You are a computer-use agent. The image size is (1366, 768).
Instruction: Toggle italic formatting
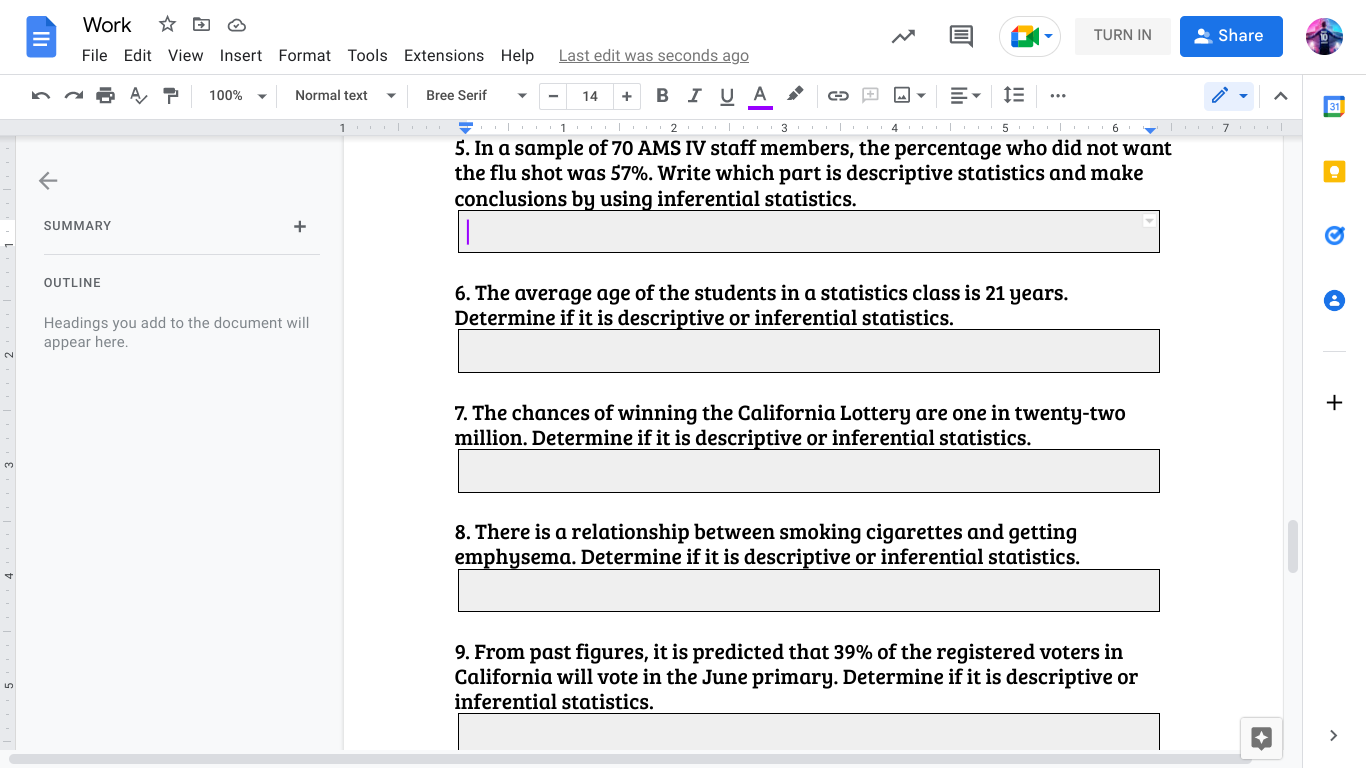694,96
